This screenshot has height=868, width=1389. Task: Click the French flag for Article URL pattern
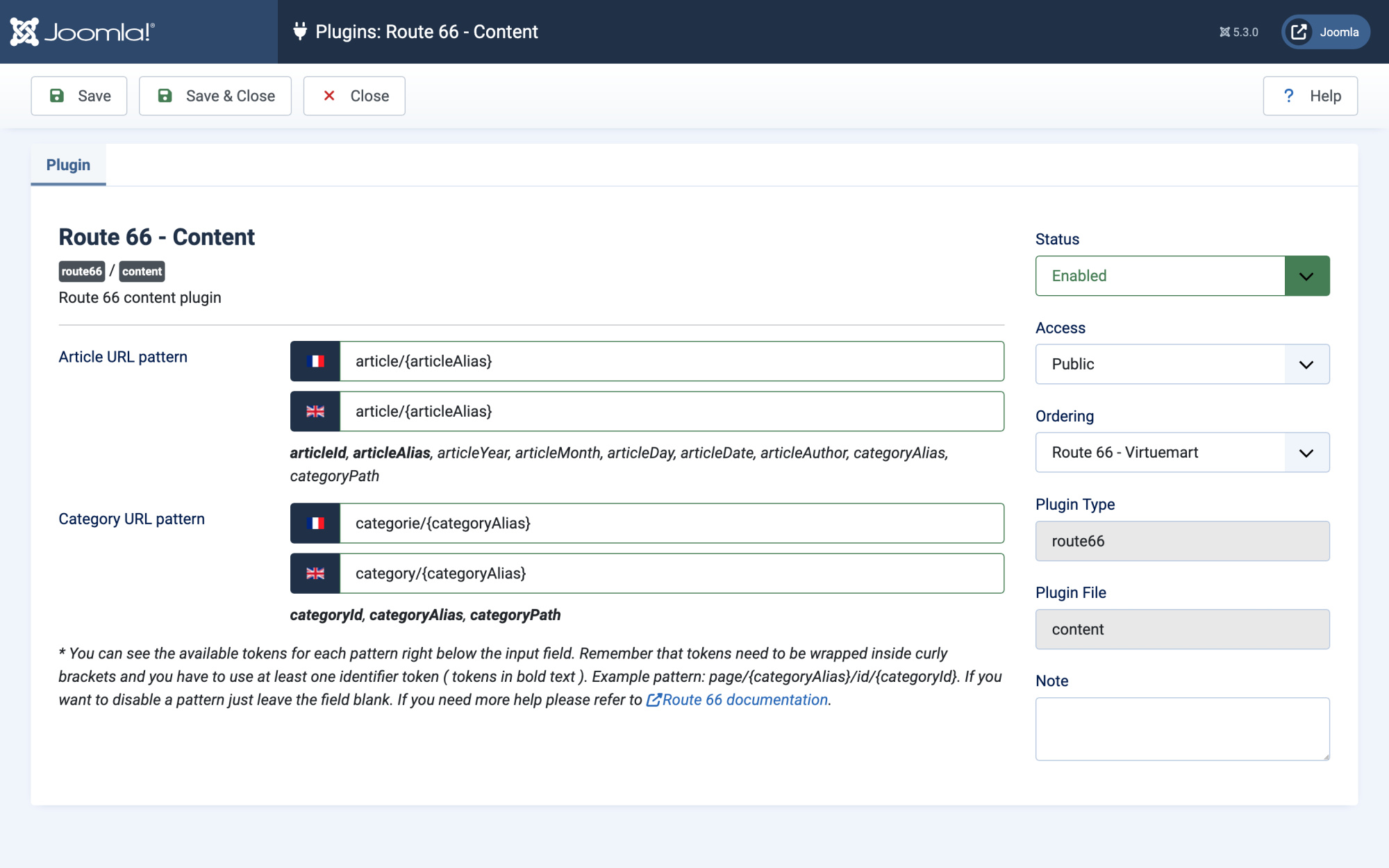315,361
